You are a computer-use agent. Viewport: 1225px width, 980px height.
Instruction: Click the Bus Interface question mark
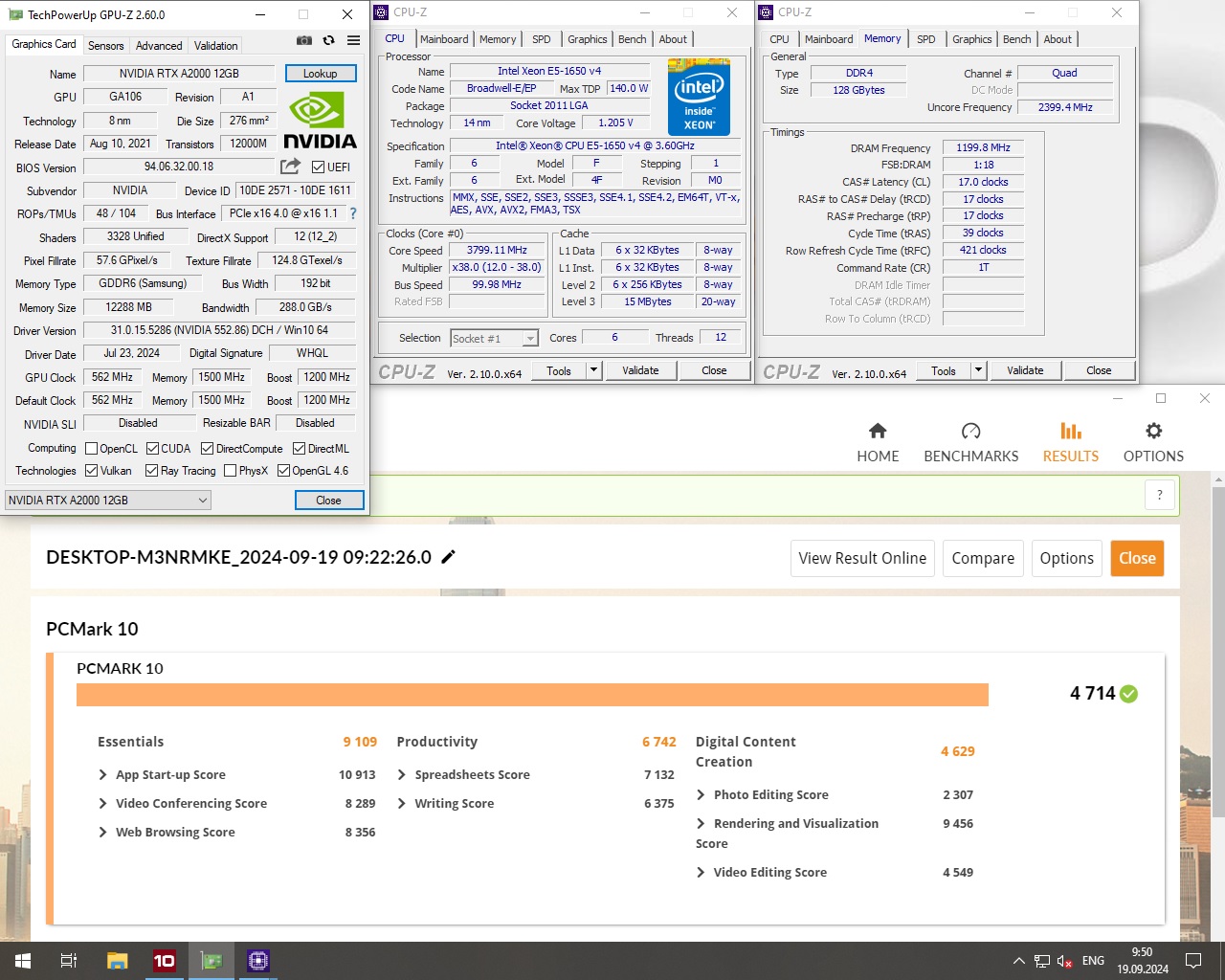point(353,213)
